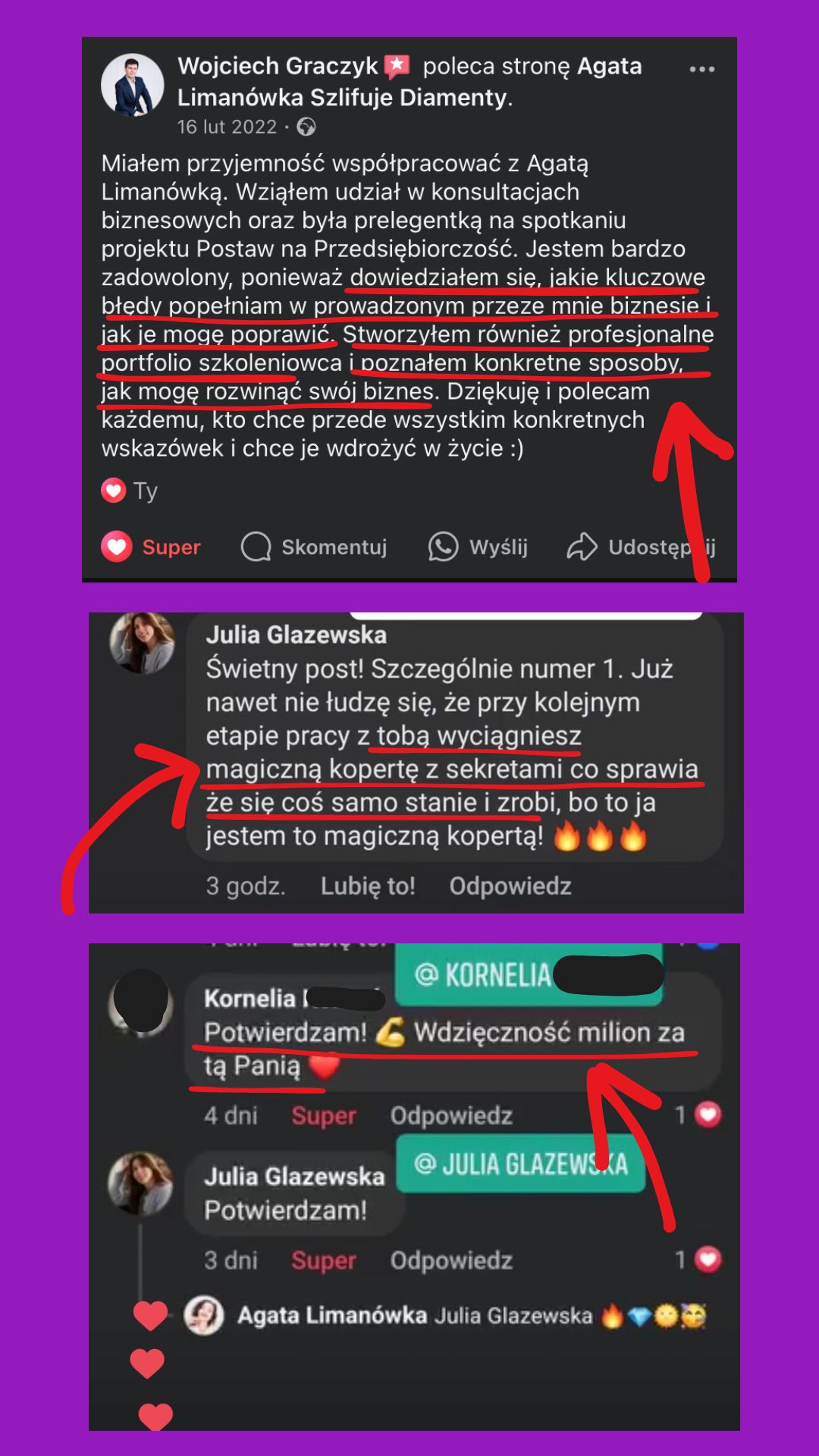Toggle the Super heart reaction on post

151,547
